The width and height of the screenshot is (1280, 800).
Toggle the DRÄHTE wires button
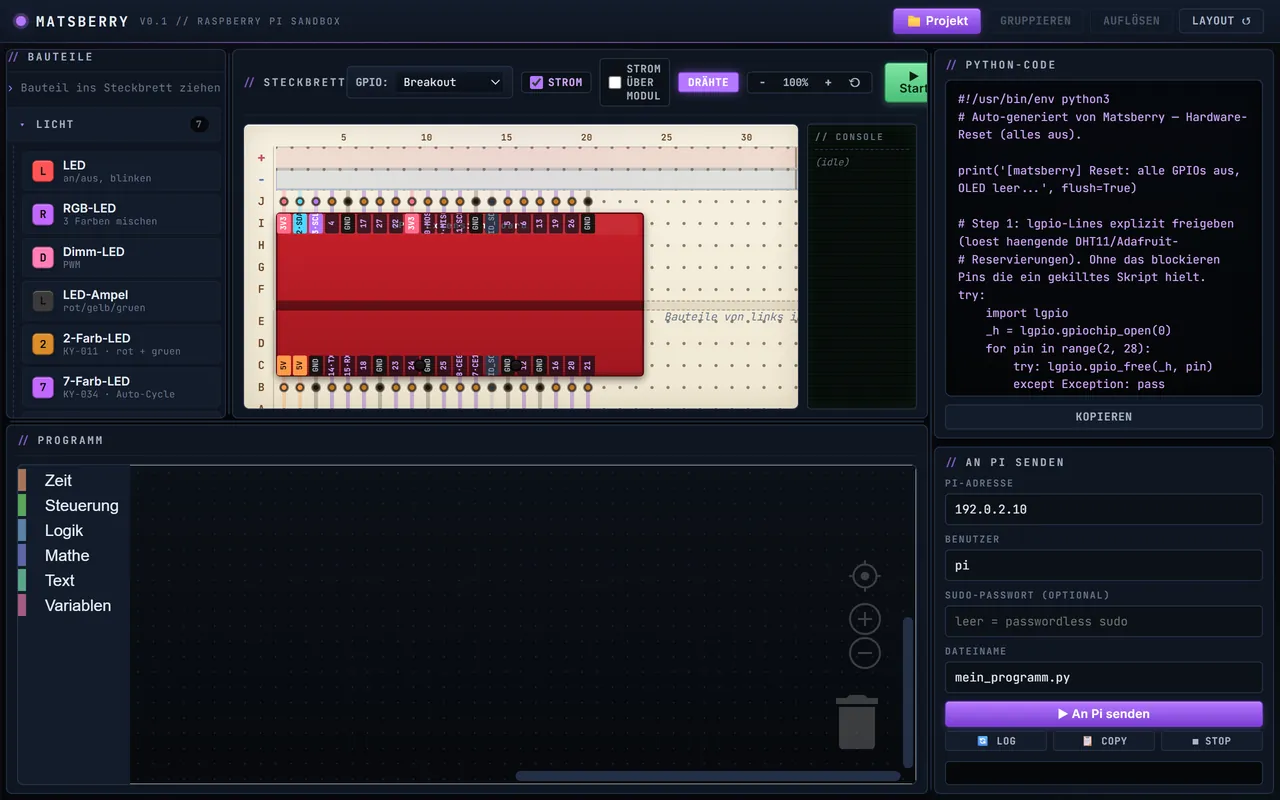(708, 82)
